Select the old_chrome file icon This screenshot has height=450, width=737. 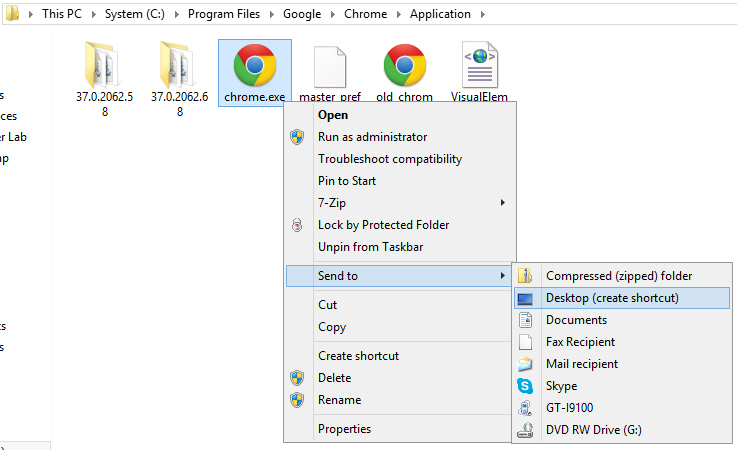(405, 65)
